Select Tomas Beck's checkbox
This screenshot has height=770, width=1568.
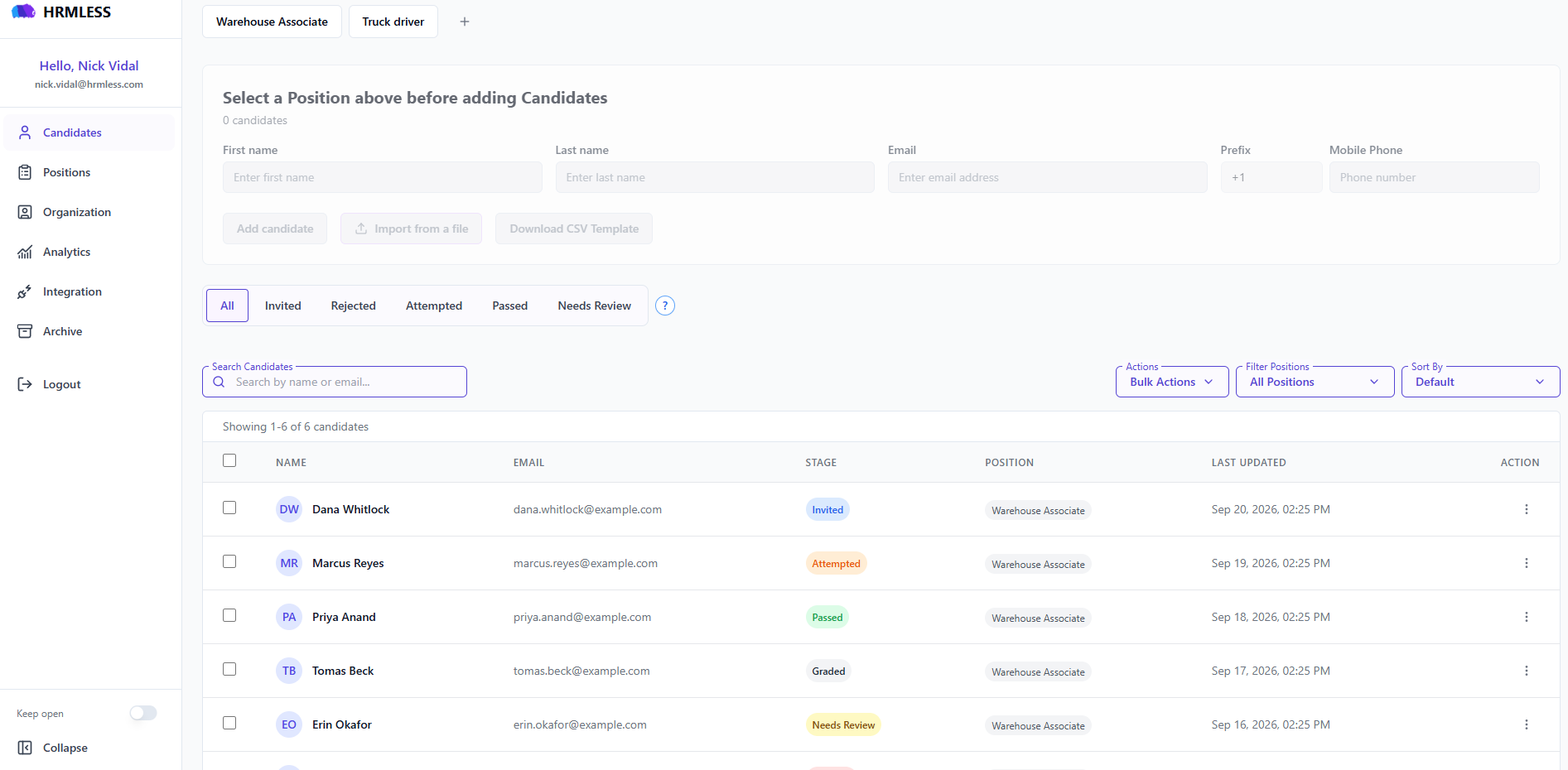(229, 669)
